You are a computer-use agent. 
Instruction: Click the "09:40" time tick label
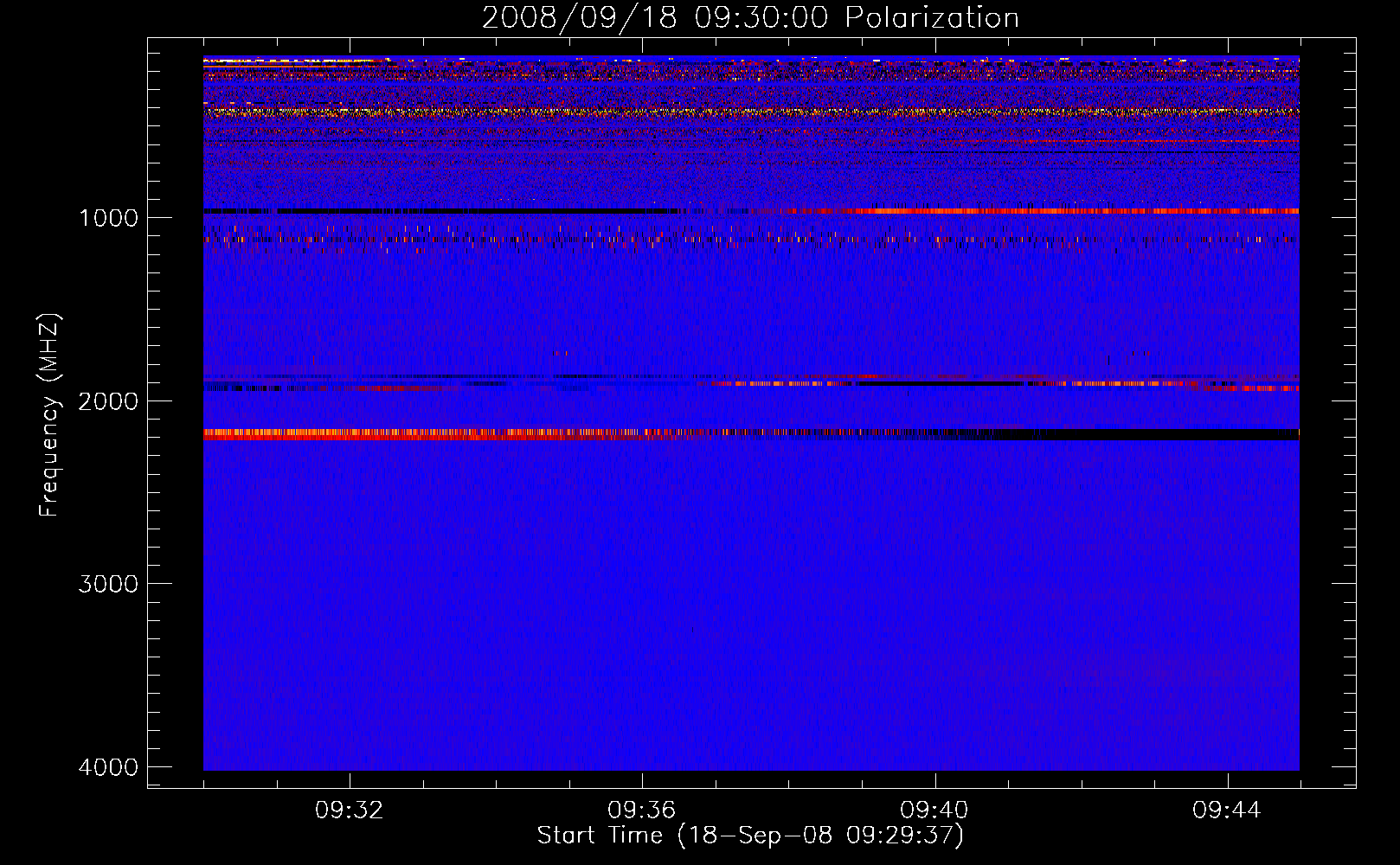[934, 811]
